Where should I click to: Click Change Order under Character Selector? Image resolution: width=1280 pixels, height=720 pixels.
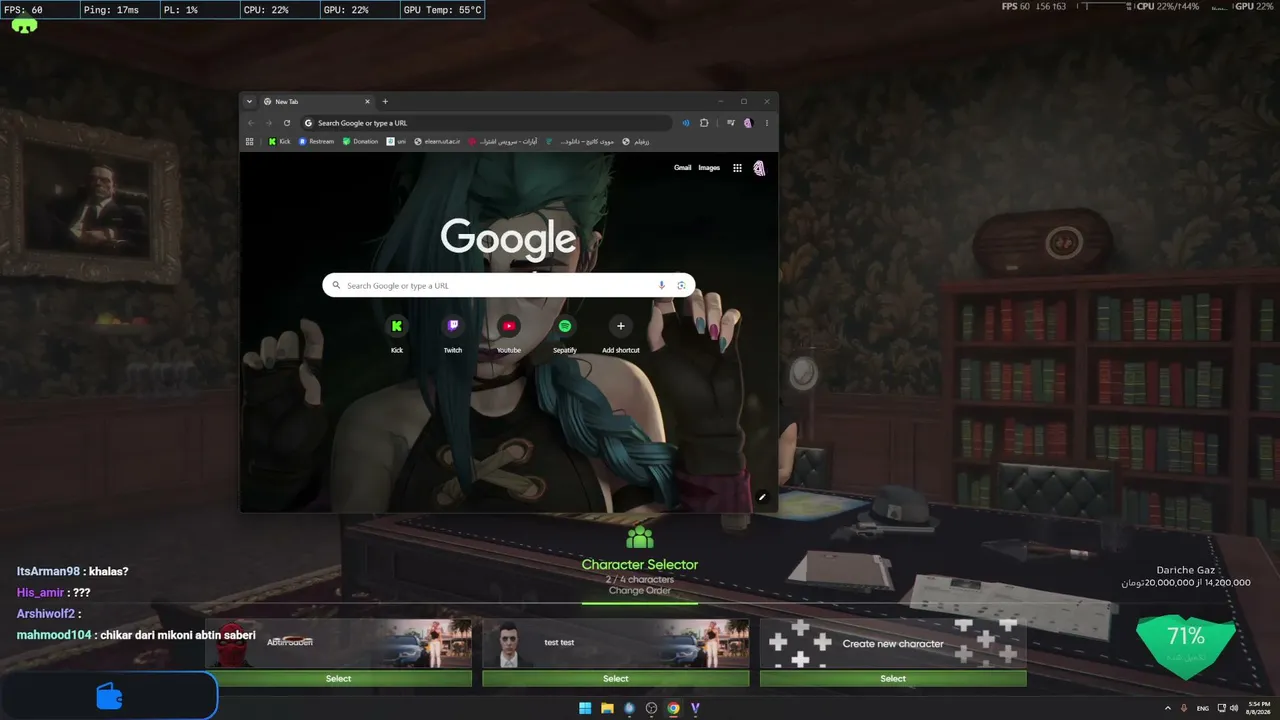(639, 591)
